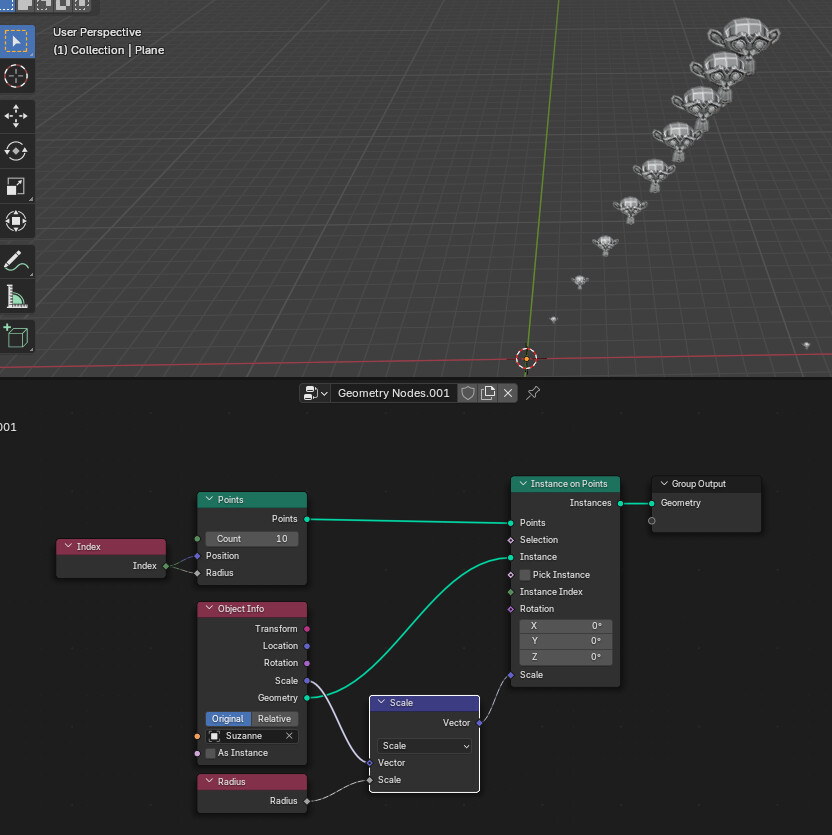Click the Rotation Y value field
This screenshot has height=835, width=832.
(x=566, y=641)
